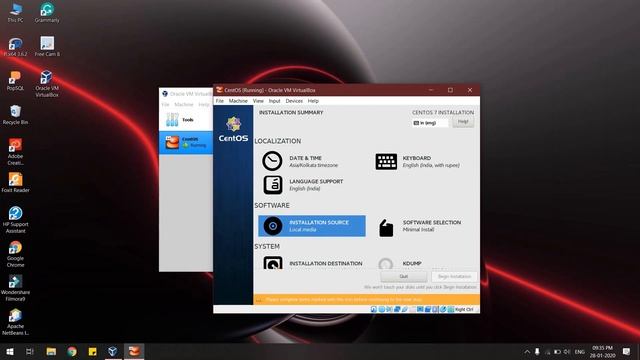Open Adobe Creative Cloud desktop shortcut
Image resolution: width=640 pixels, height=360 pixels.
click(15, 152)
